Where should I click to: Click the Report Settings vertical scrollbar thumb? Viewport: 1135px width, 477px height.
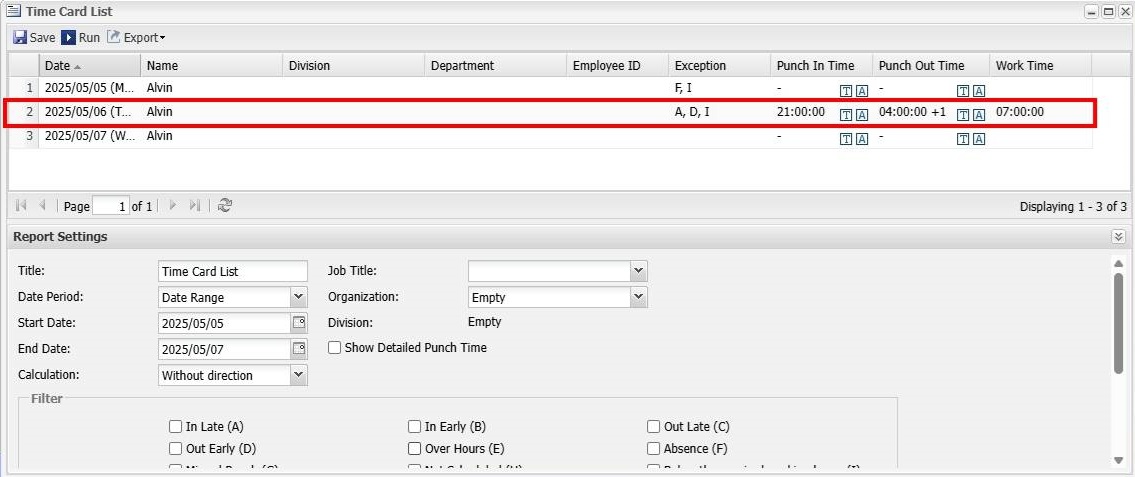(x=1119, y=324)
